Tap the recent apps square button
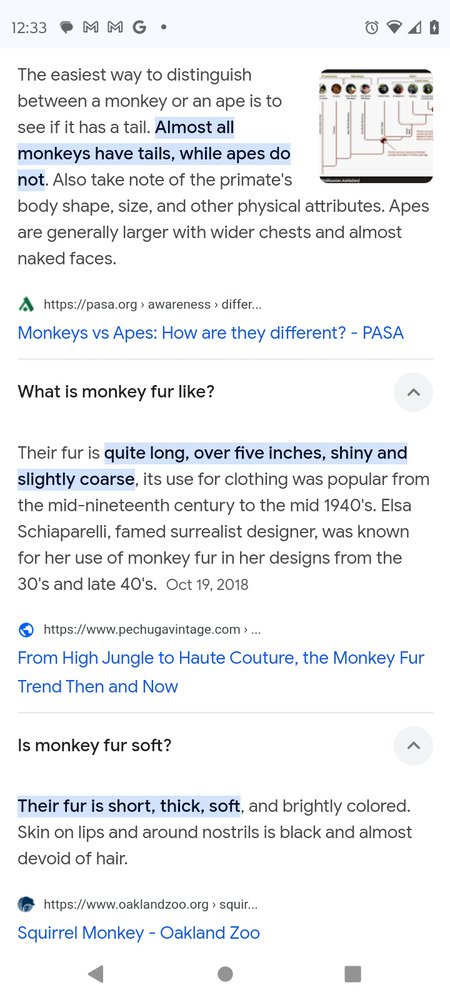450x1000 pixels. pos(352,973)
